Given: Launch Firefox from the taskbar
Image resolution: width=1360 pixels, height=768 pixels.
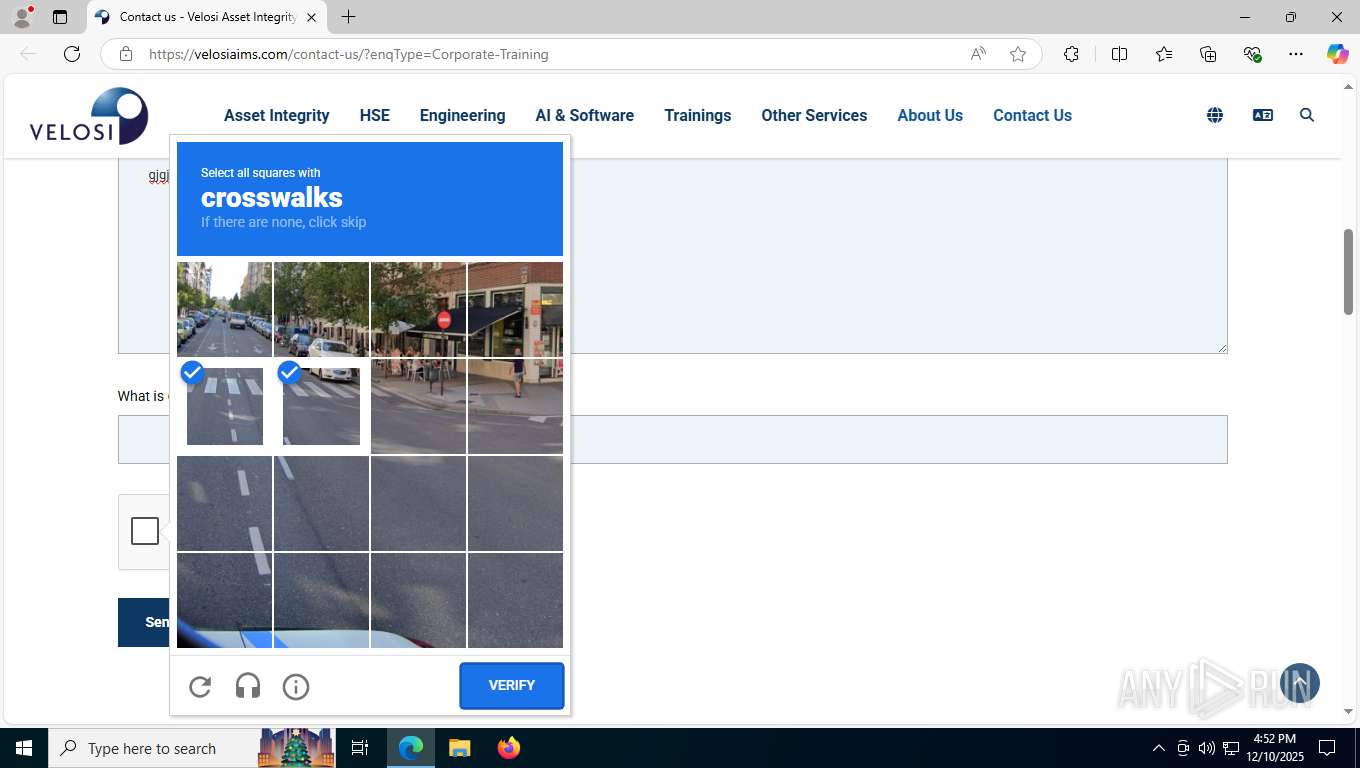Looking at the screenshot, I should coord(509,748).
